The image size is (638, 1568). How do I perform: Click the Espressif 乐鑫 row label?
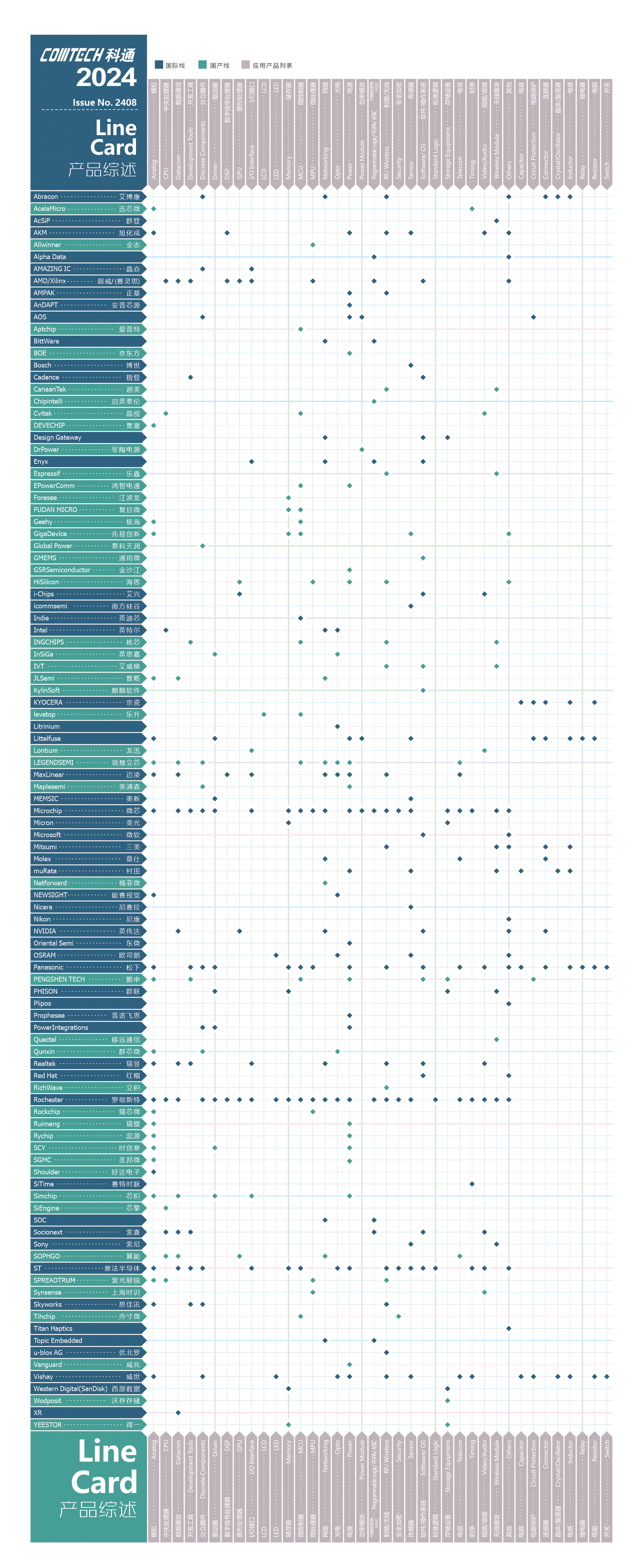click(x=88, y=474)
